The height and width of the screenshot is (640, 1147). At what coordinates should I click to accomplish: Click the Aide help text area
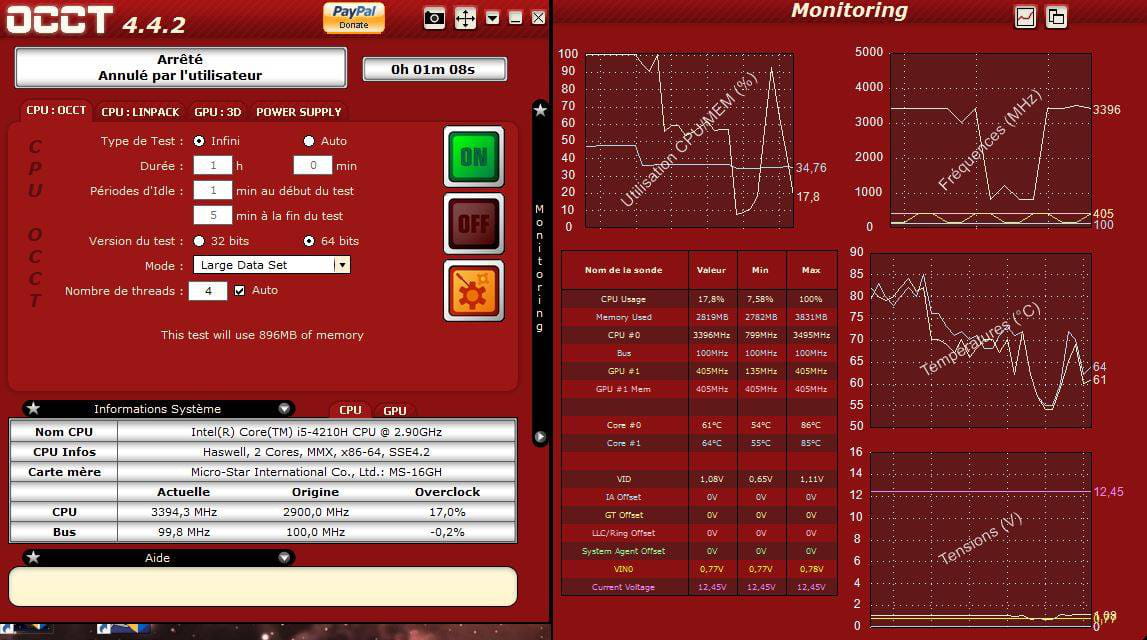coord(263,587)
